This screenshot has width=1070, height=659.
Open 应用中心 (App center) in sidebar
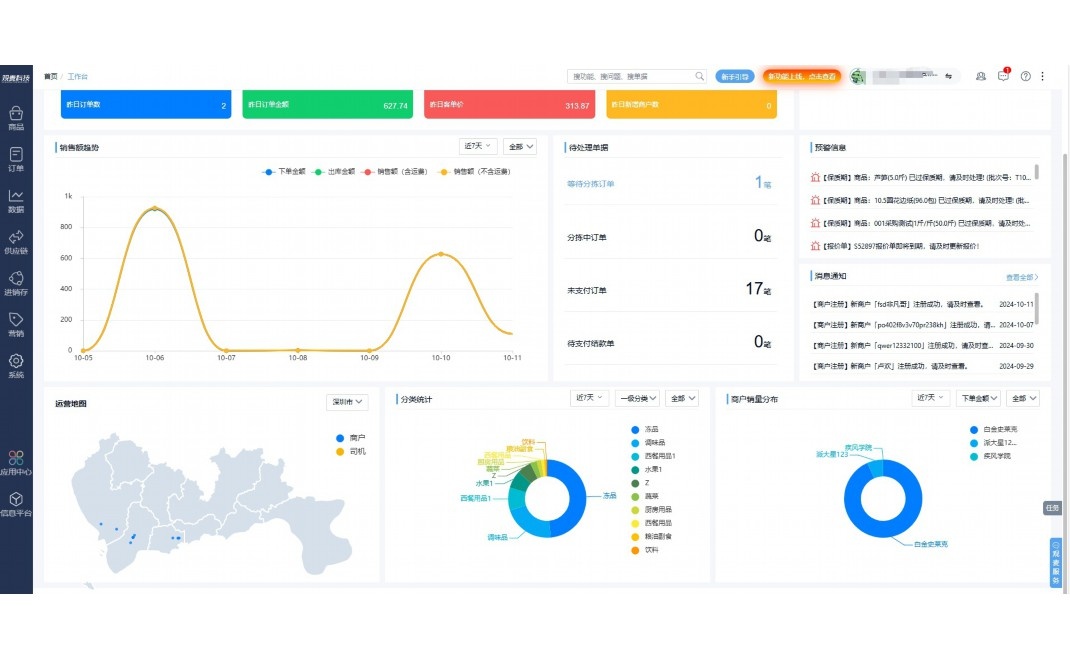[x=16, y=462]
